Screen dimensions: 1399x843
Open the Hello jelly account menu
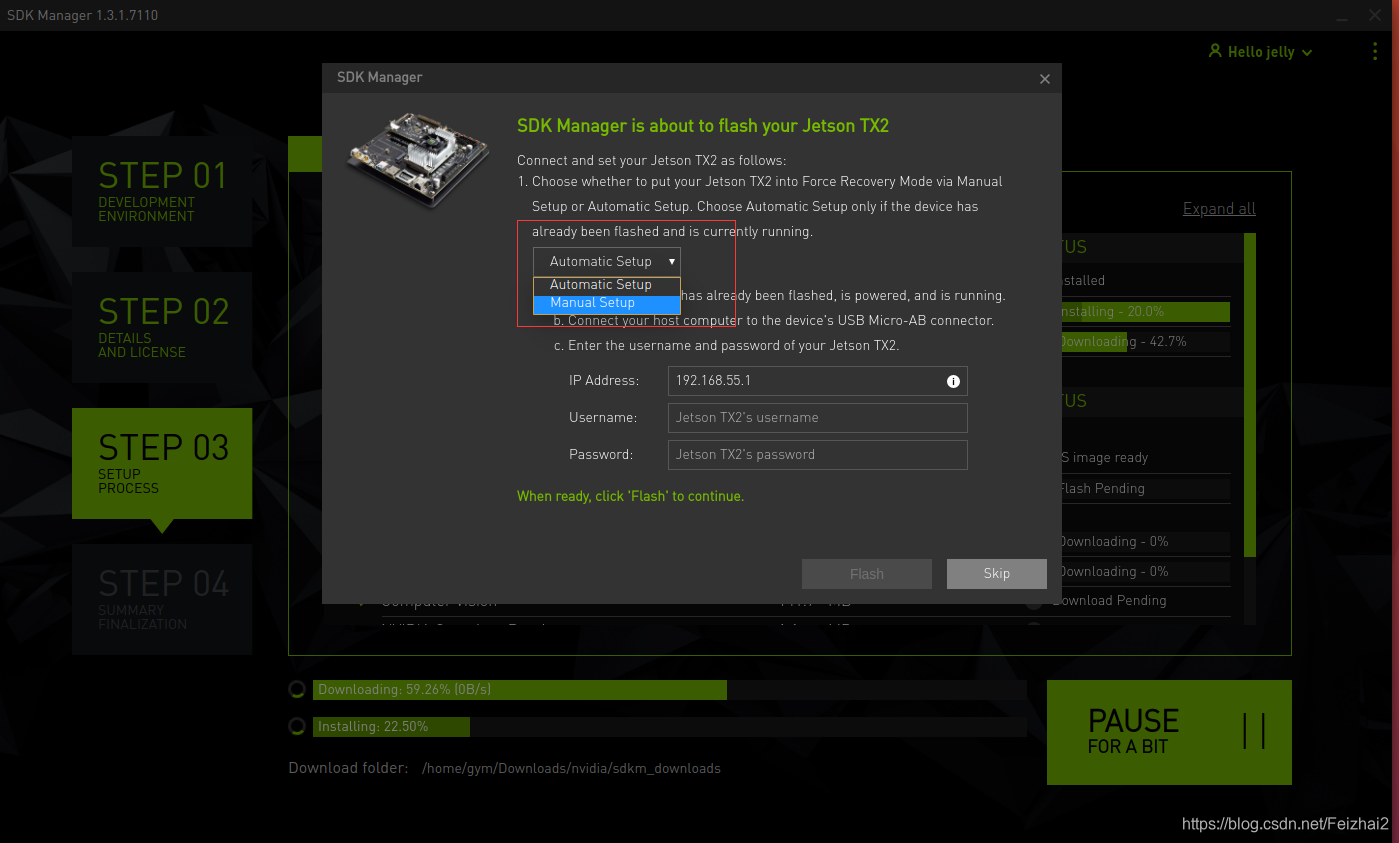(1261, 52)
